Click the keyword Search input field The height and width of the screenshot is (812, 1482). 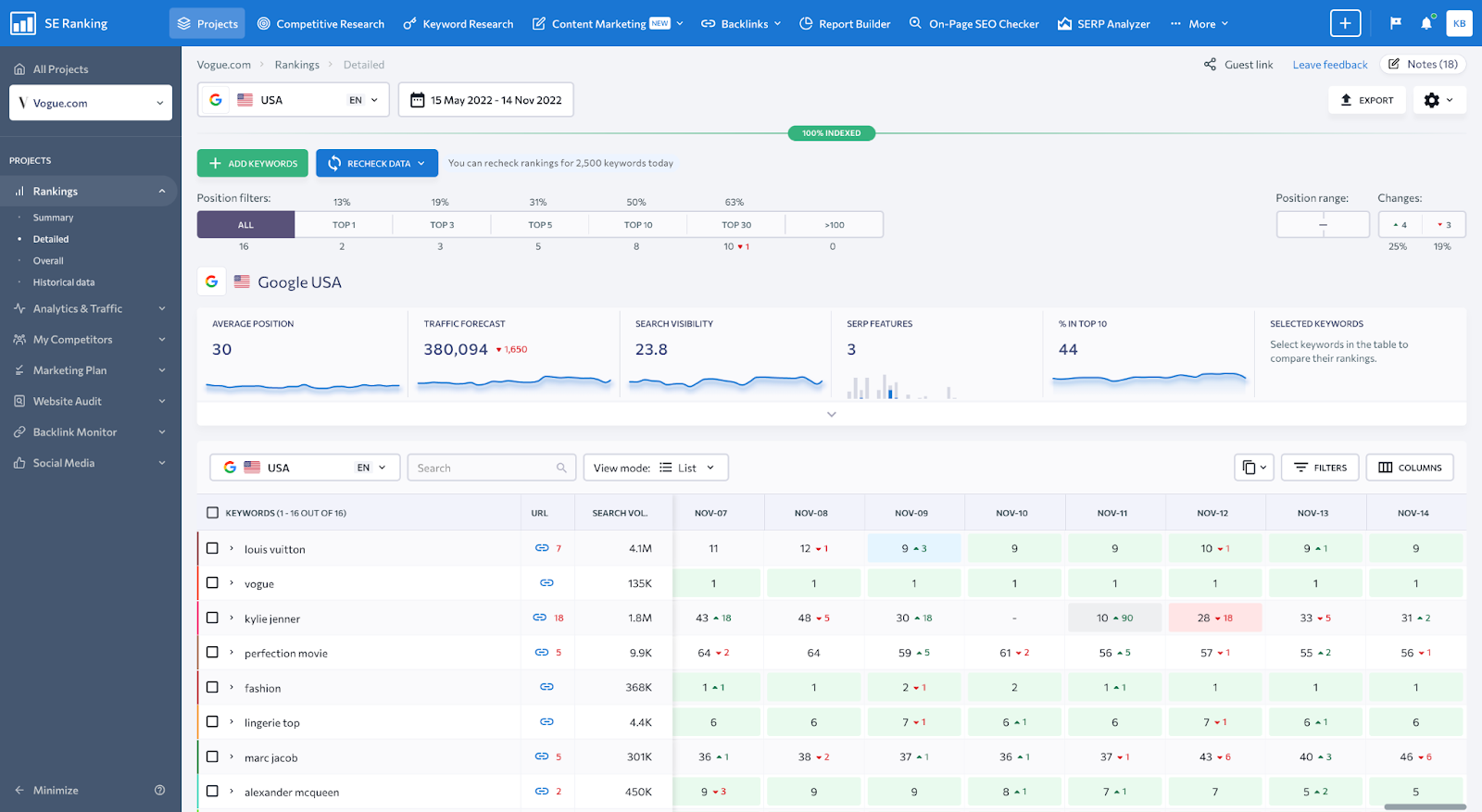(x=484, y=468)
